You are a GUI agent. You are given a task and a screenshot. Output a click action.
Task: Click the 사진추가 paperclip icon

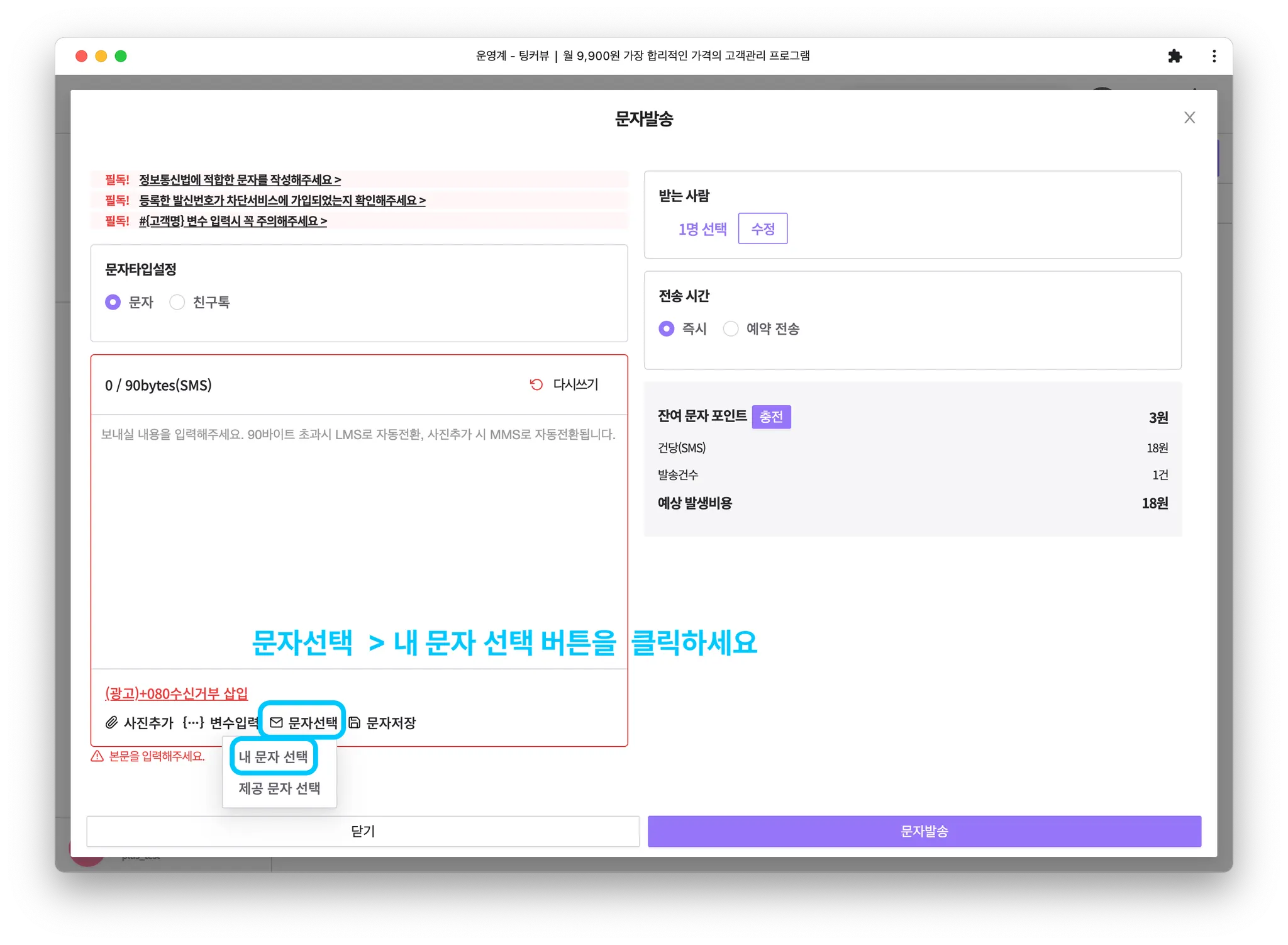111,722
